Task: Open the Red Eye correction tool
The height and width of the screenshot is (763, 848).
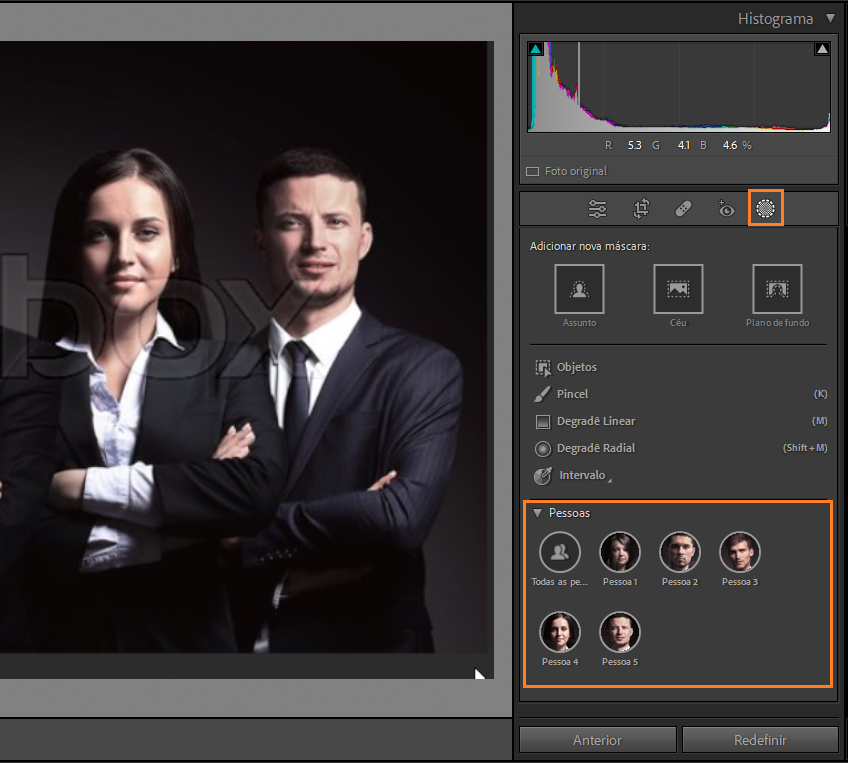Action: pos(727,209)
